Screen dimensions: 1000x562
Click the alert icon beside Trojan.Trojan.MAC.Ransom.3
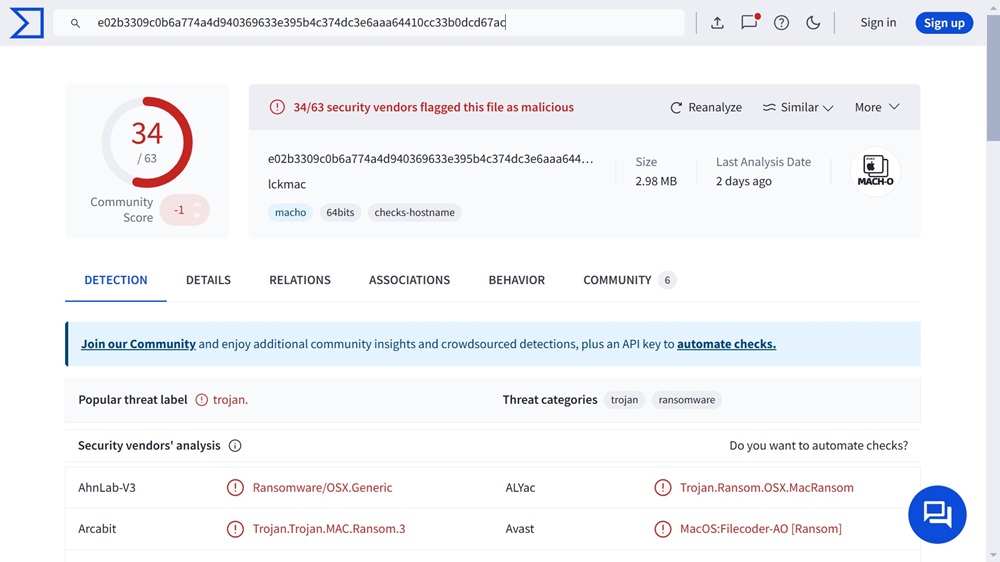click(x=235, y=529)
